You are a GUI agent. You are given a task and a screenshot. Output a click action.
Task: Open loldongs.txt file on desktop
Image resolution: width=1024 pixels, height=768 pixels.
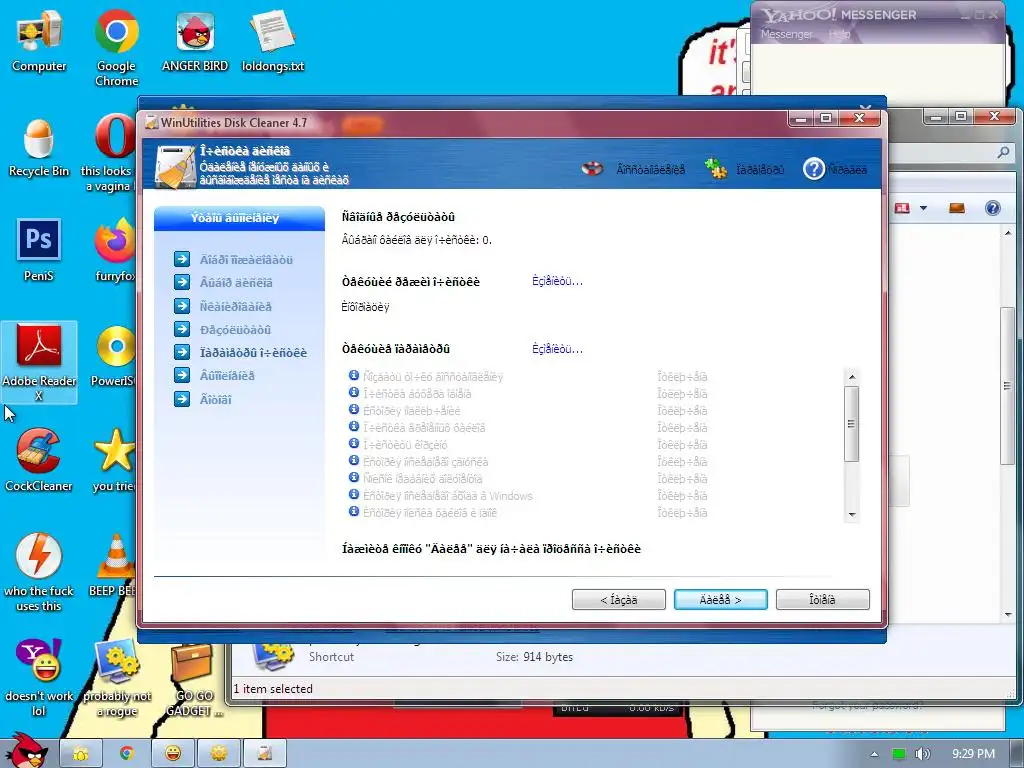(272, 40)
